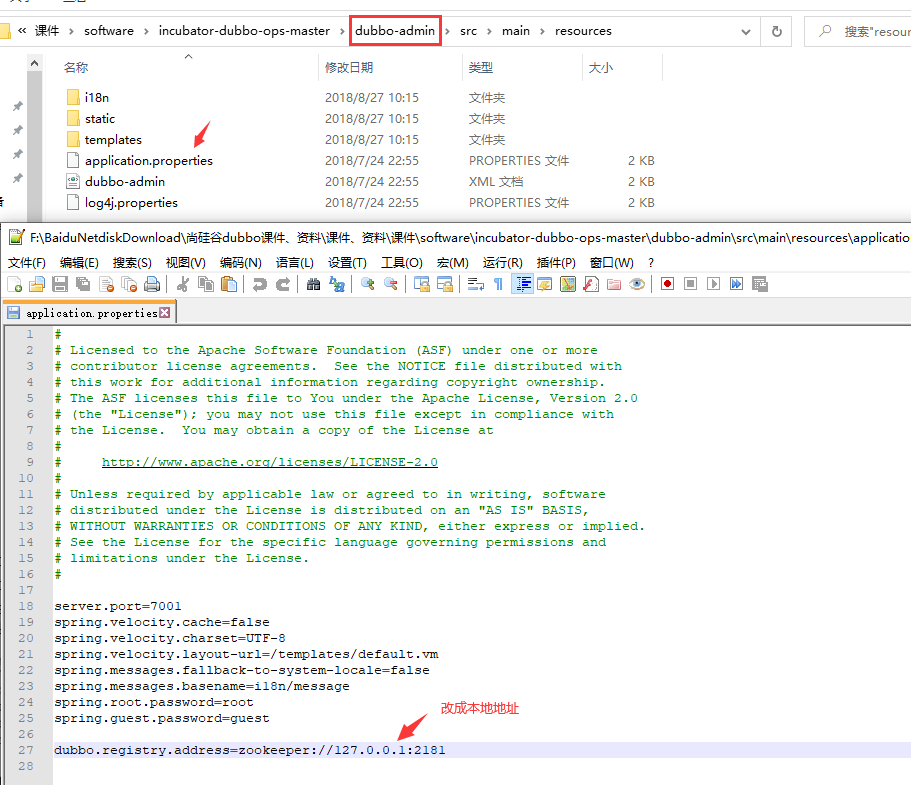Click Open file icon in Notepad++ toolbar
The image size is (911, 785).
[x=37, y=284]
